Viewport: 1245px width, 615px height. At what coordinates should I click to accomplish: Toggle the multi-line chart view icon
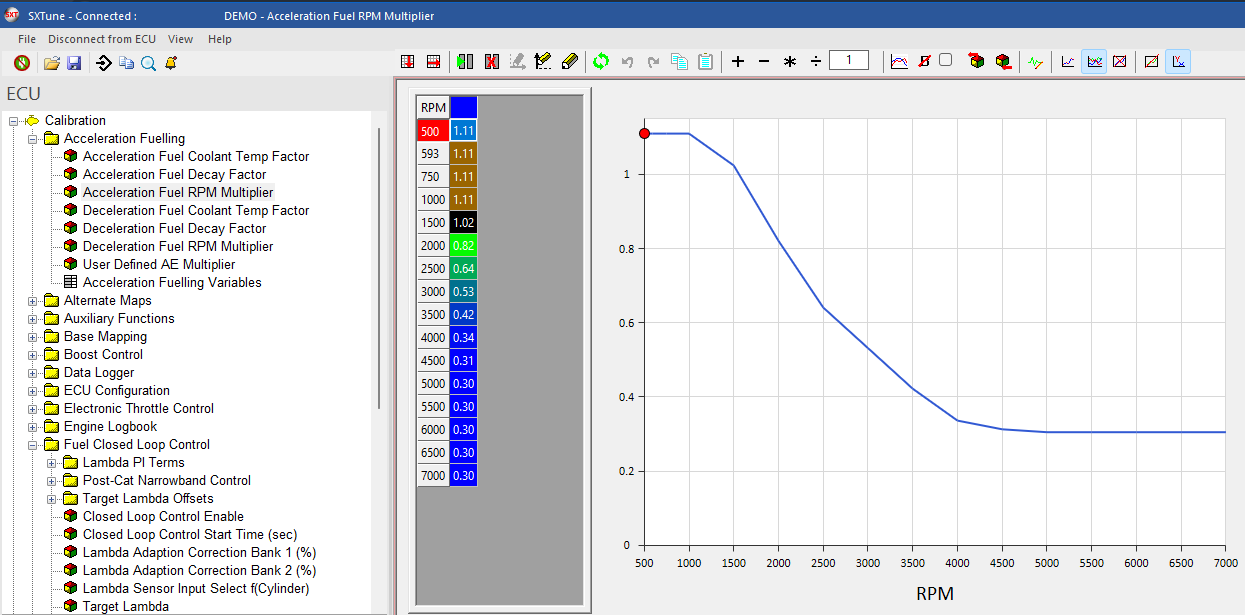point(1094,61)
